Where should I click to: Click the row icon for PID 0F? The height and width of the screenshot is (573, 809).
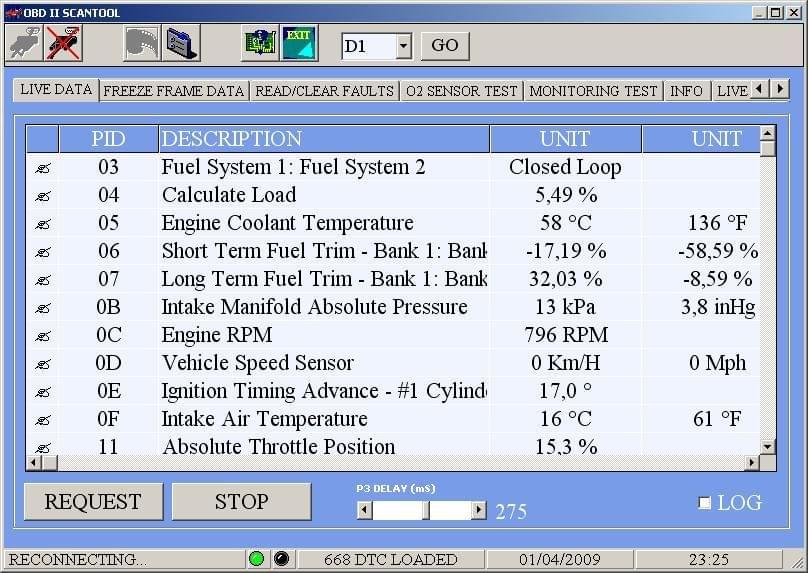coord(43,420)
